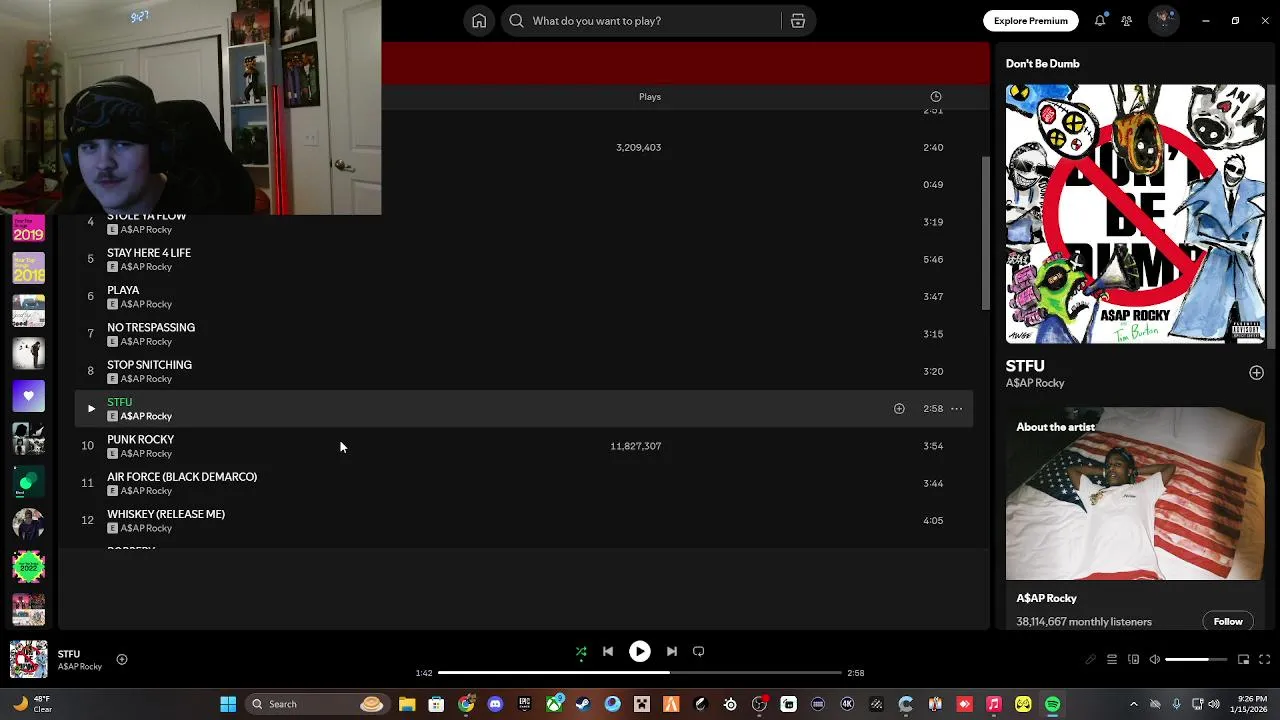Adjust the Spotify volume slider
Screen dimensions: 1280x720
pyautogui.click(x=1196, y=660)
